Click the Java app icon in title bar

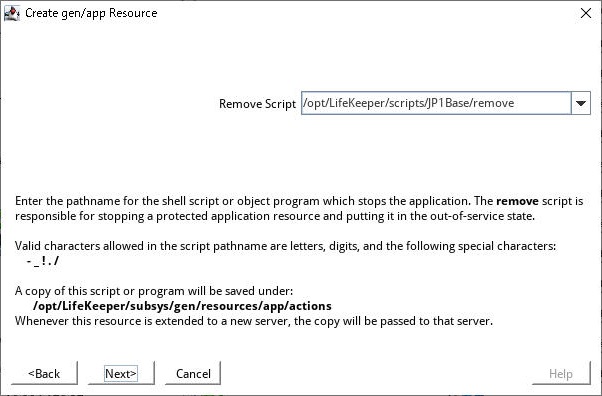pos(12,13)
